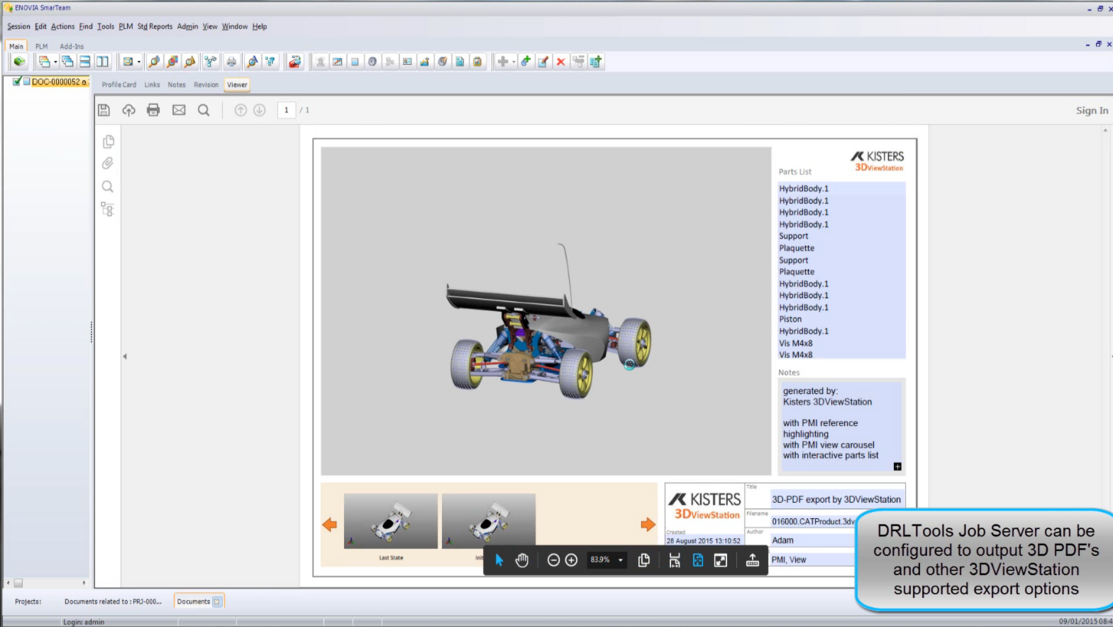Click the cascade windows toolbar icon
The height and width of the screenshot is (627, 1113).
click(67, 62)
